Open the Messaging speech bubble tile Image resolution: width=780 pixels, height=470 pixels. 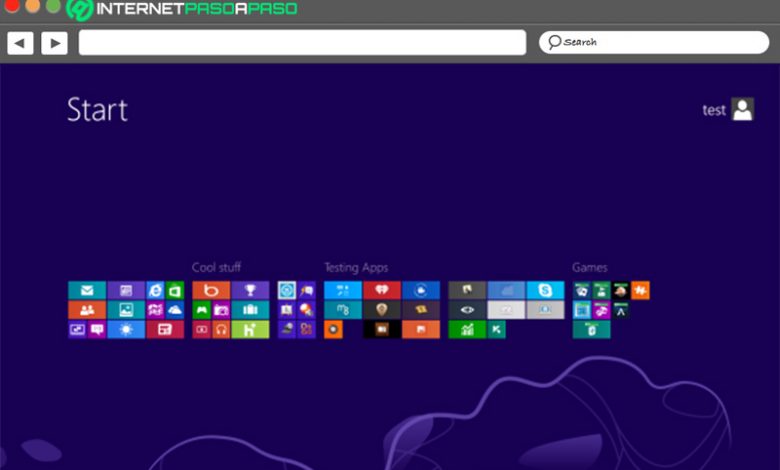[x=97, y=329]
